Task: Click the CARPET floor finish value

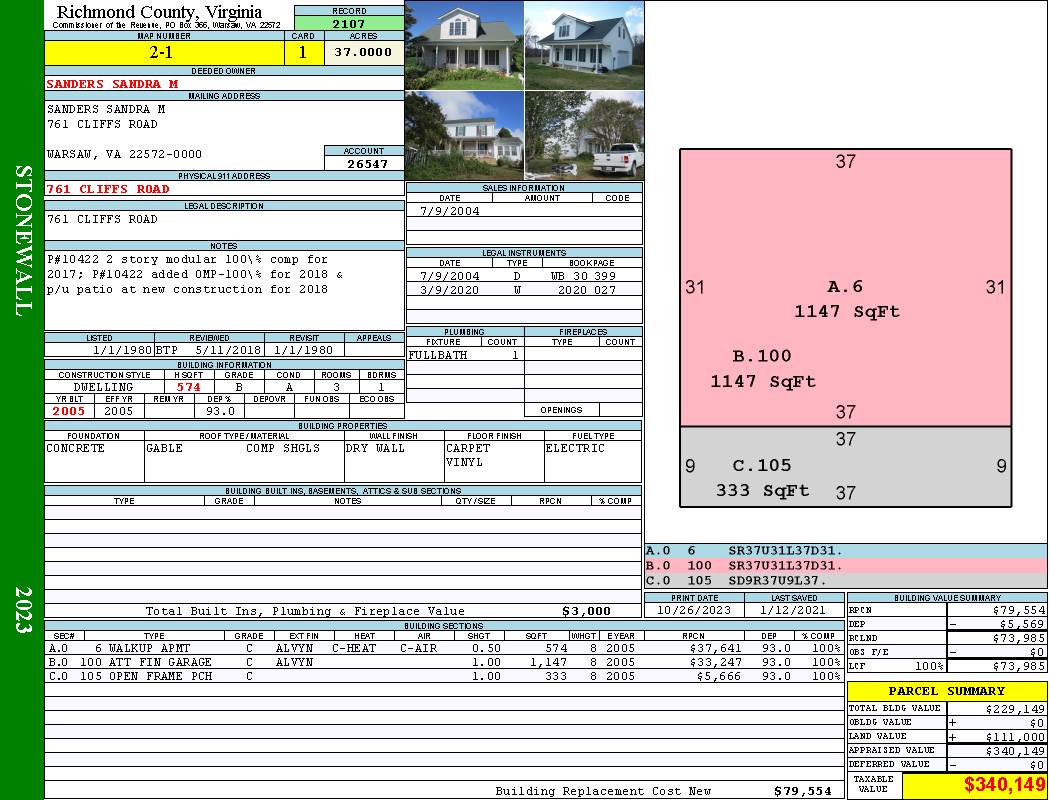Action: coord(468,448)
